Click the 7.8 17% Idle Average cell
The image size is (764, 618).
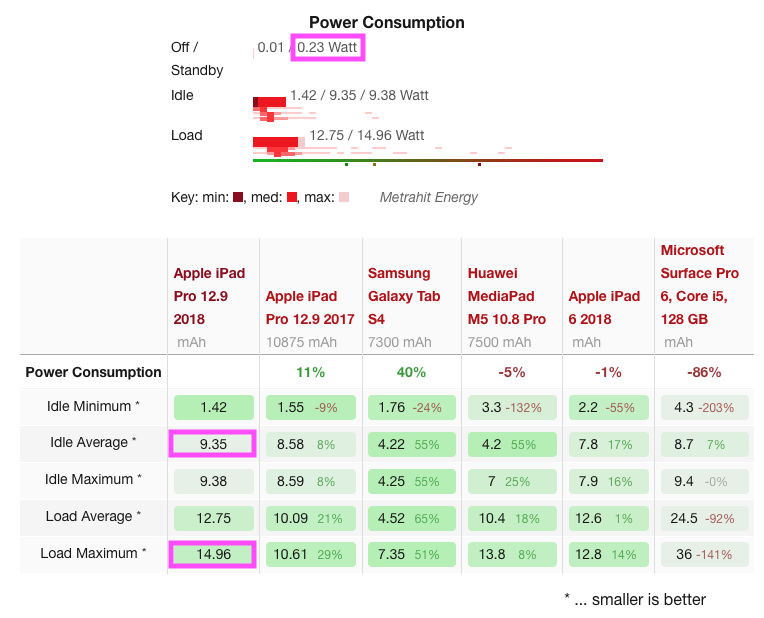click(609, 444)
